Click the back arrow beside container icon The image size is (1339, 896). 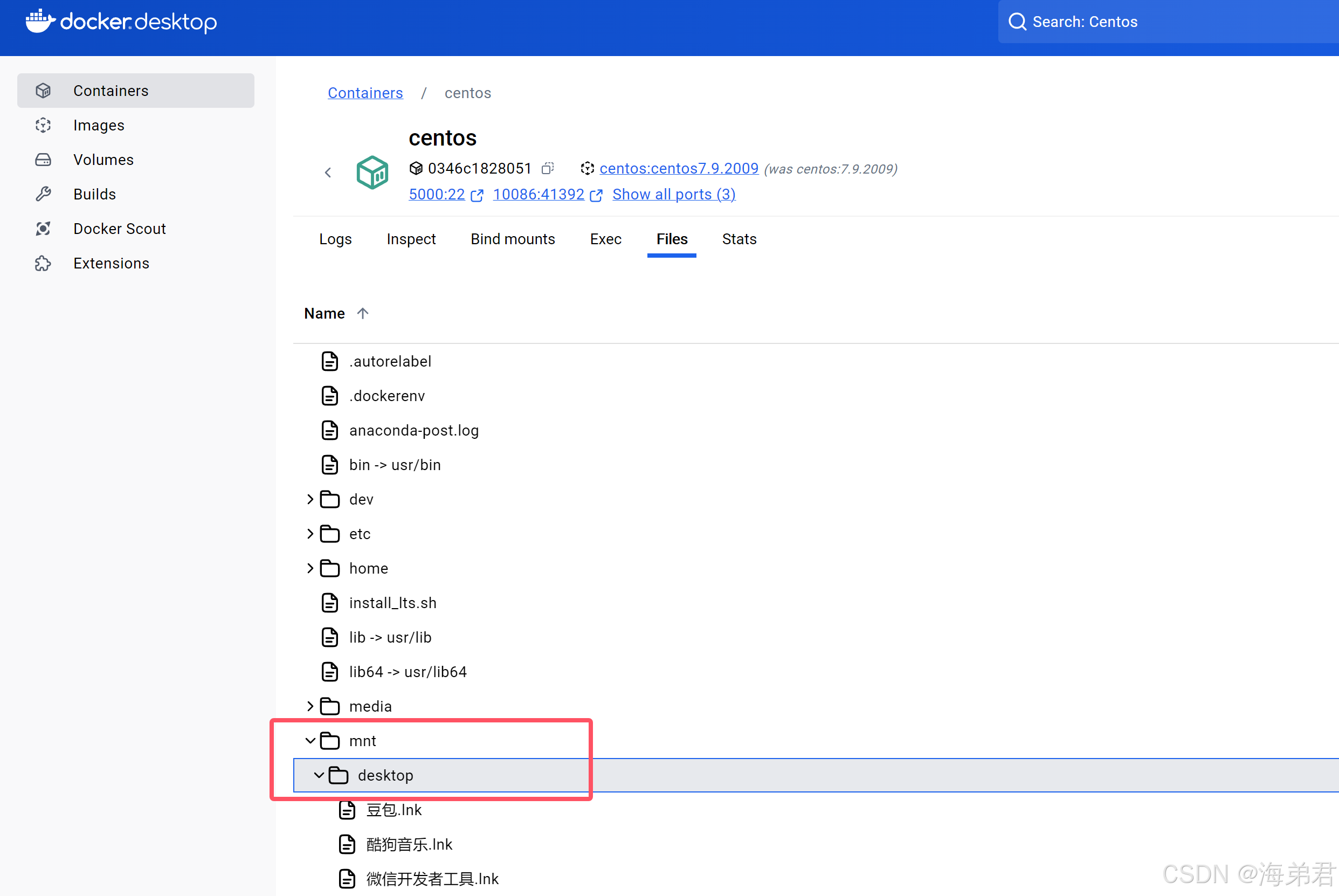[x=328, y=172]
